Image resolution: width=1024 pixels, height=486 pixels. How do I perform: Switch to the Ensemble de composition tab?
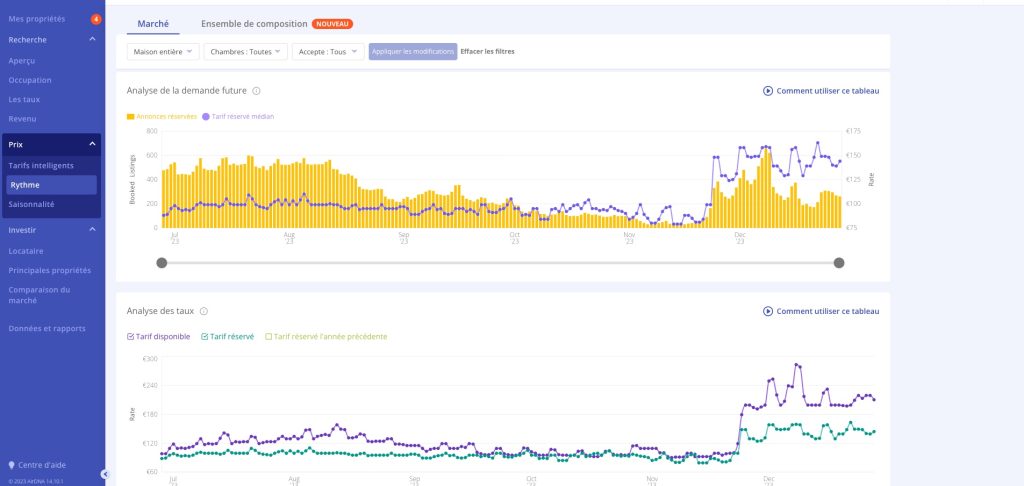pyautogui.click(x=254, y=23)
